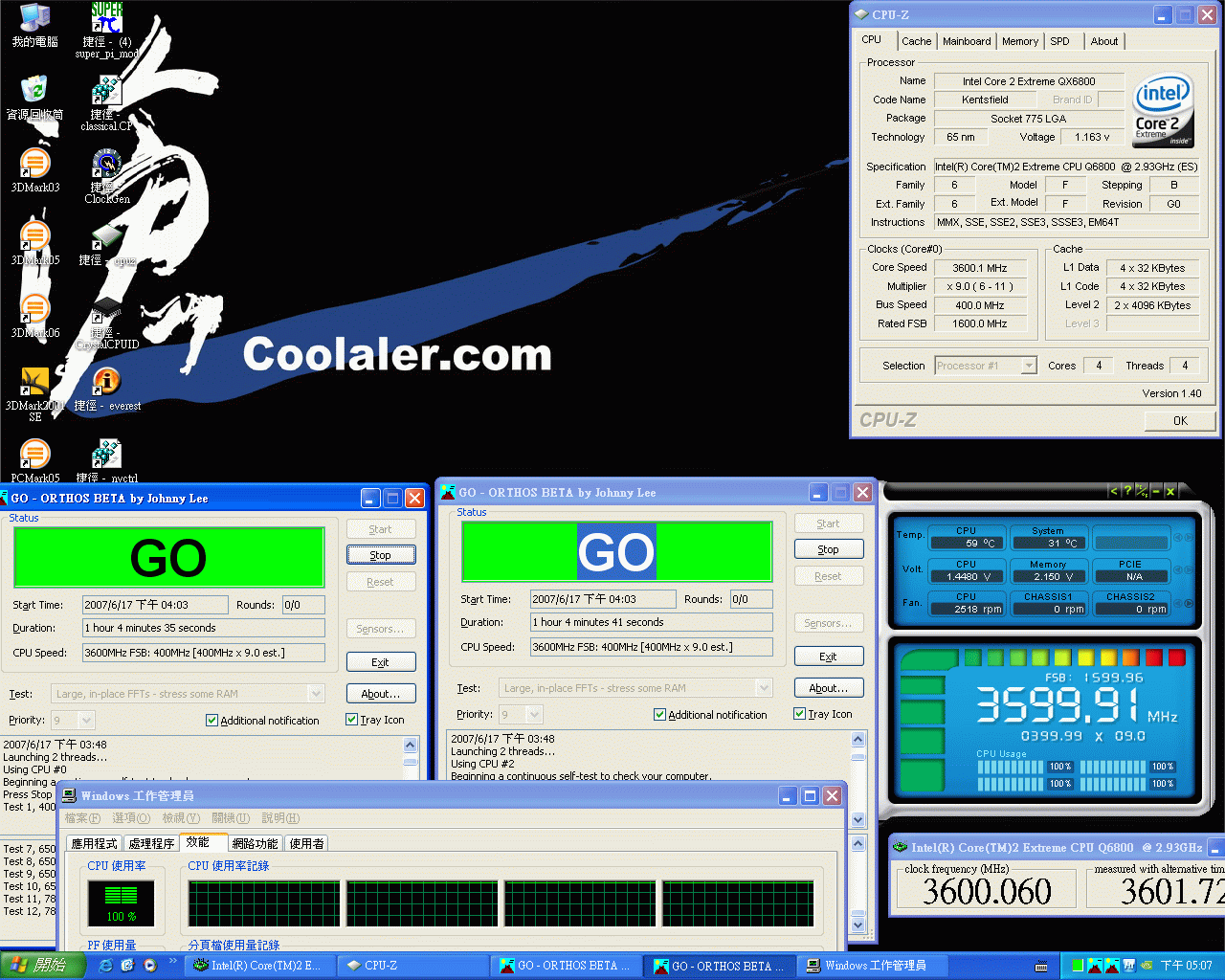Expand the quick launch overflow chevron
The width and height of the screenshot is (1225, 980).
tap(173, 960)
